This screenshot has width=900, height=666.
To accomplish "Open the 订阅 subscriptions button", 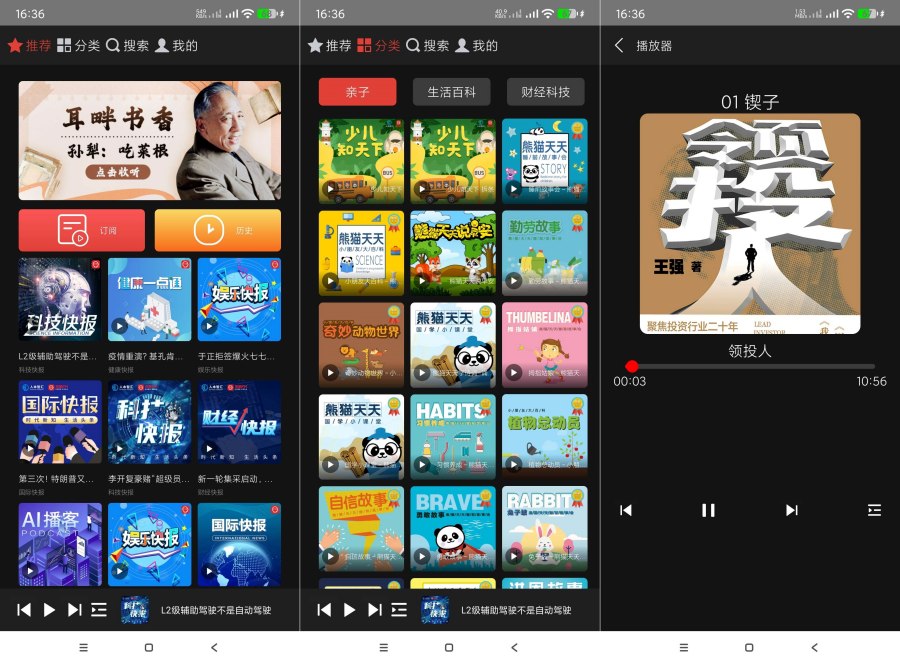I will 82,230.
